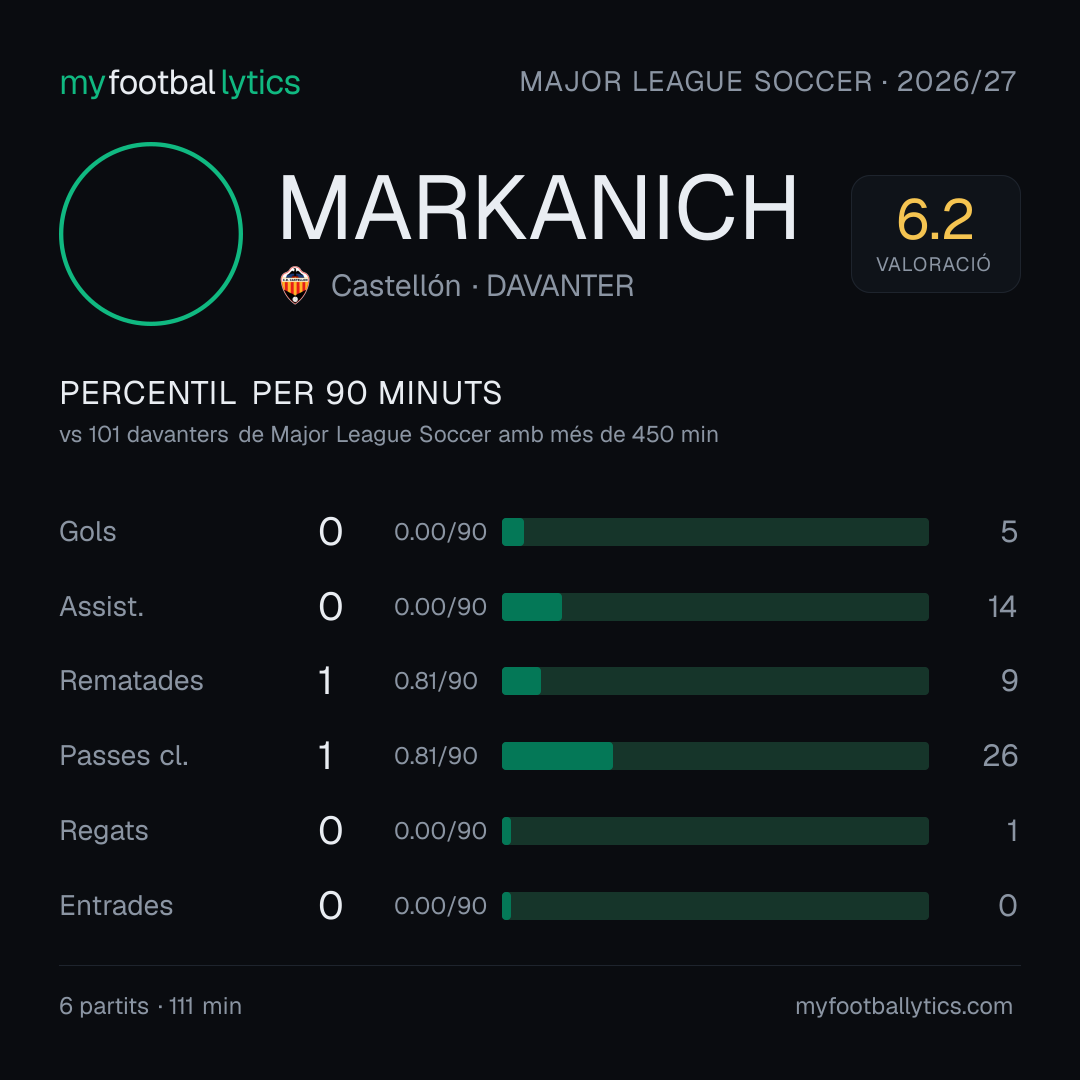Select the Passes cl. stat label
The width and height of the screenshot is (1080, 1080).
[124, 756]
